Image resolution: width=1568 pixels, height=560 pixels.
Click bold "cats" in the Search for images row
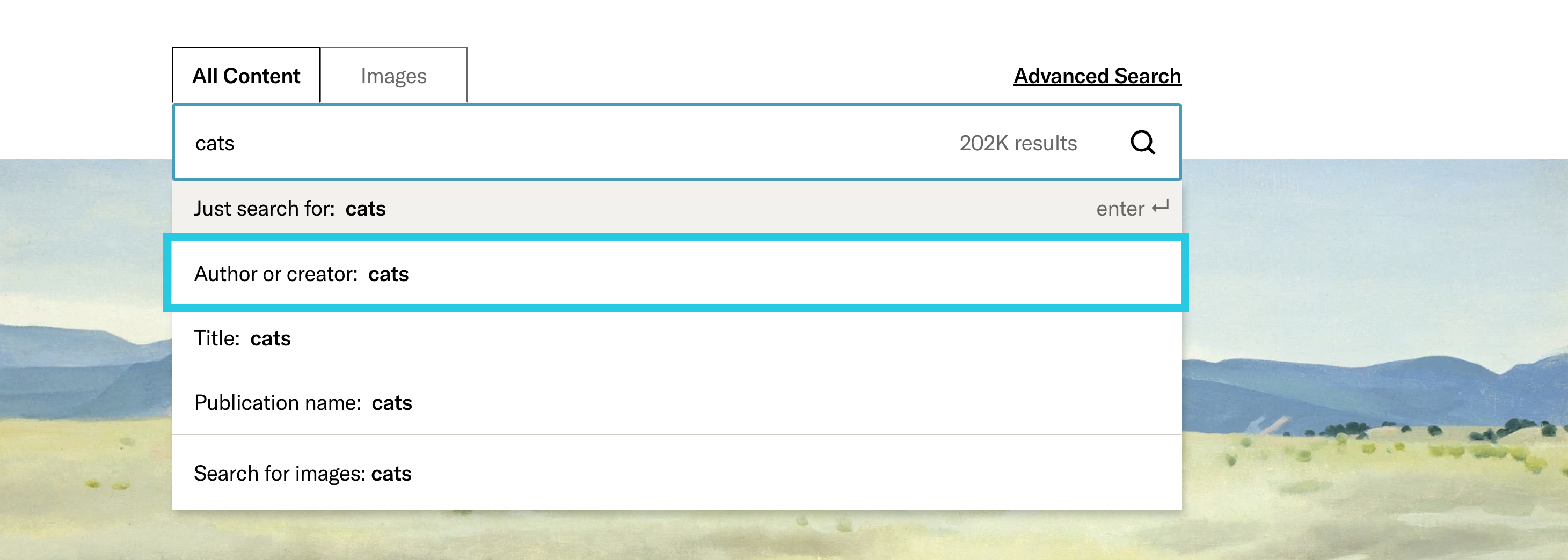pyautogui.click(x=391, y=473)
